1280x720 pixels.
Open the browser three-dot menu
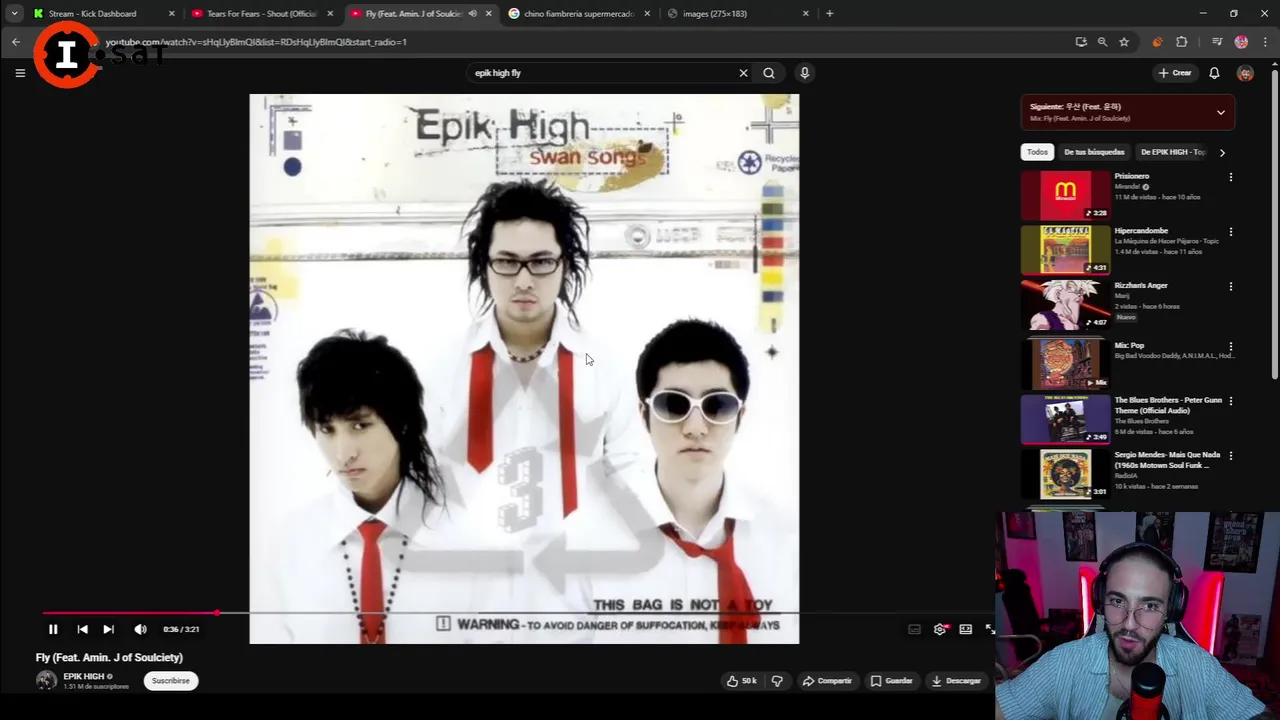point(1266,42)
